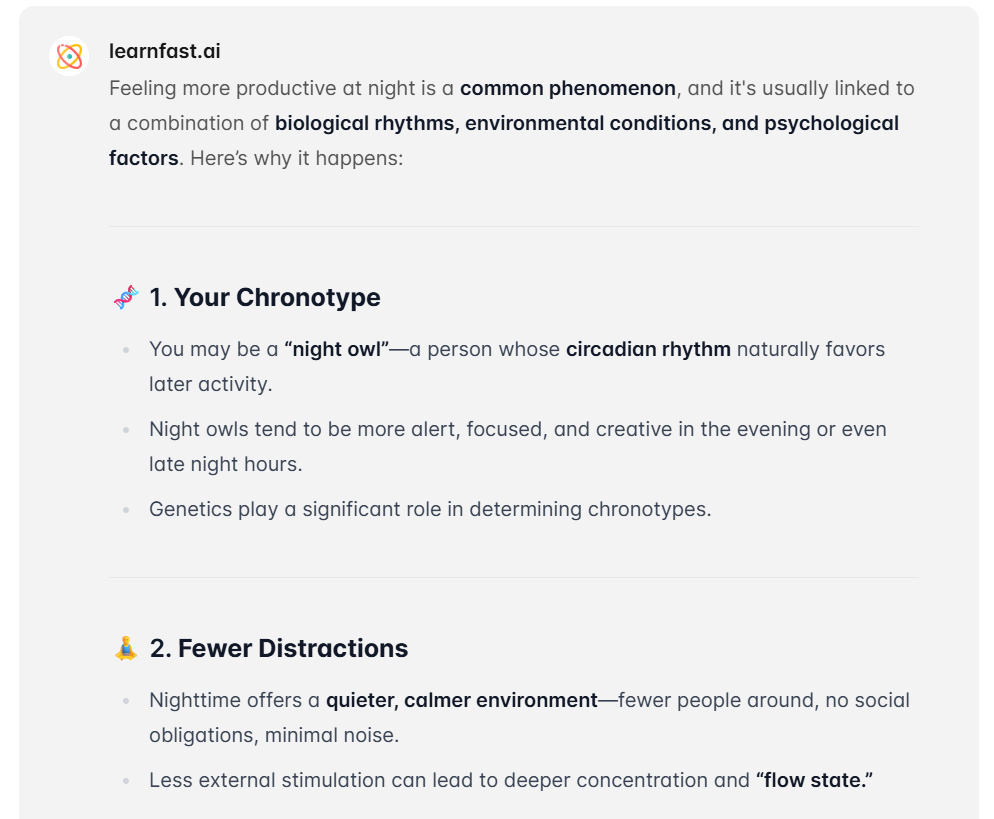Image resolution: width=994 pixels, height=819 pixels.
Task: Click the divider line above Fewer Distractions
Action: (x=514, y=577)
